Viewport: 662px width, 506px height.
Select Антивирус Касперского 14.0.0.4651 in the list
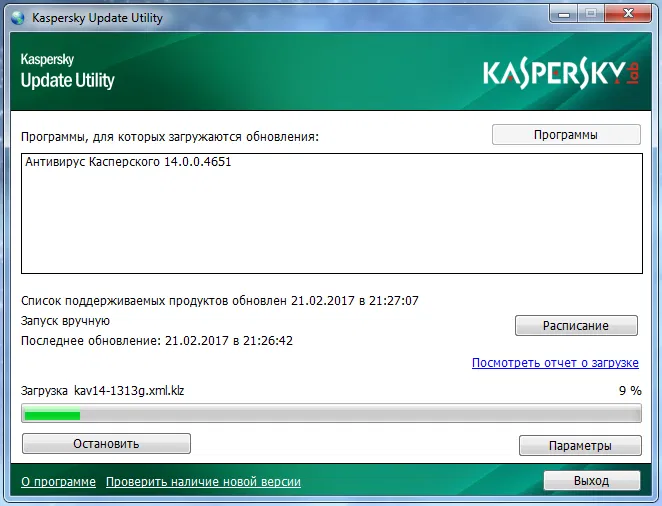pyautogui.click(x=128, y=162)
